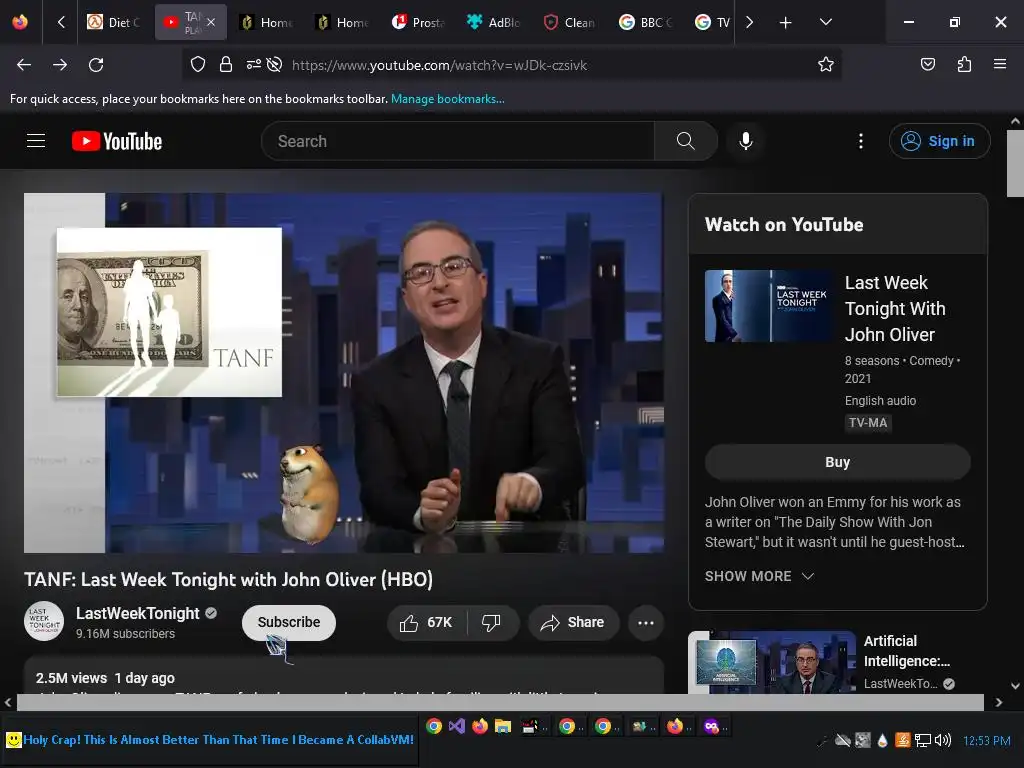
Task: Open the Pocket save icon
Action: (x=927, y=64)
